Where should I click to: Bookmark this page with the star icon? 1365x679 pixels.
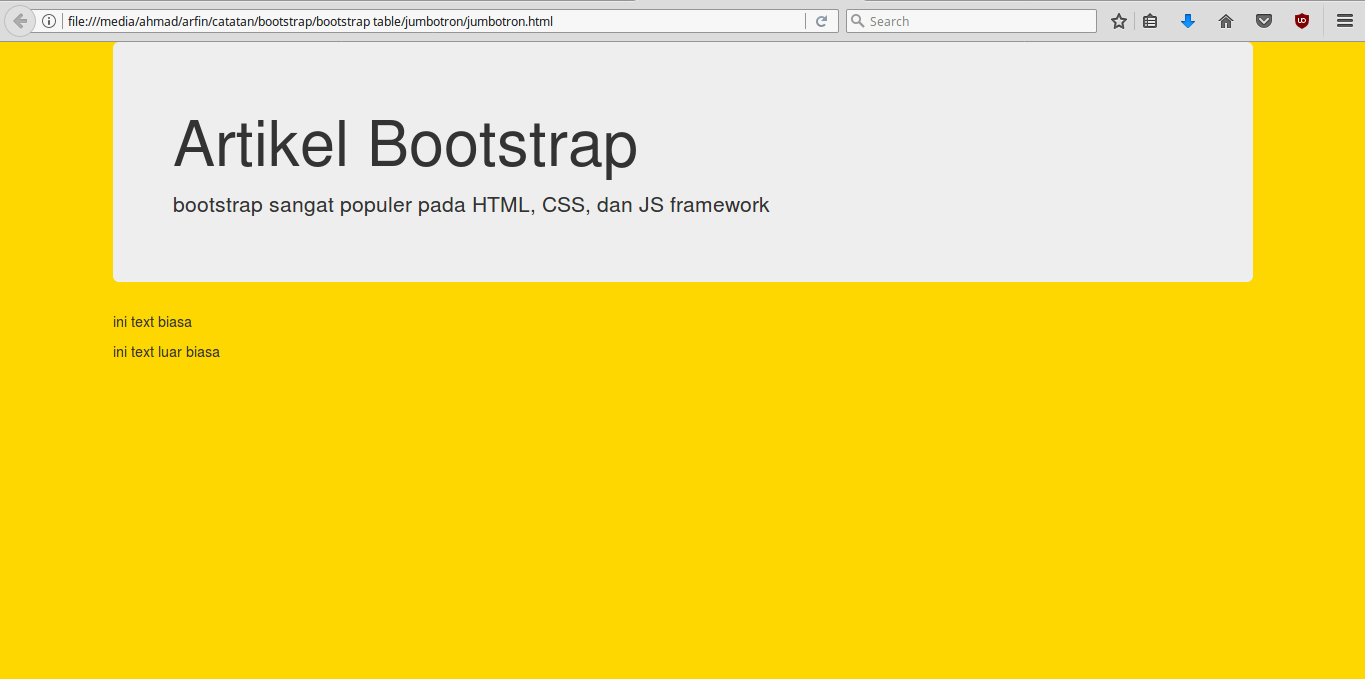pos(1119,21)
